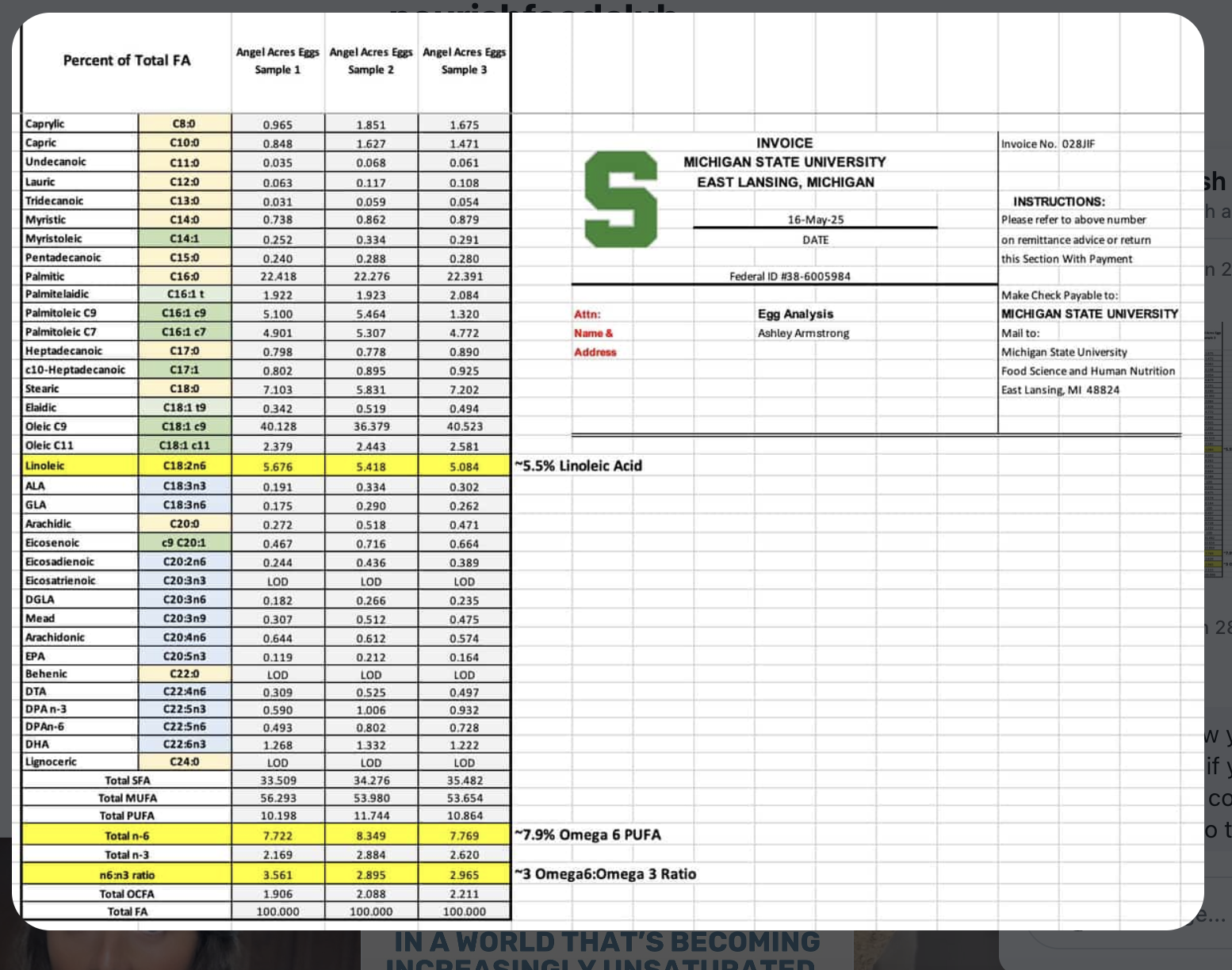Select the green C18:1 c9 cell
Viewport: 1232px width, 970px height.
(x=185, y=426)
